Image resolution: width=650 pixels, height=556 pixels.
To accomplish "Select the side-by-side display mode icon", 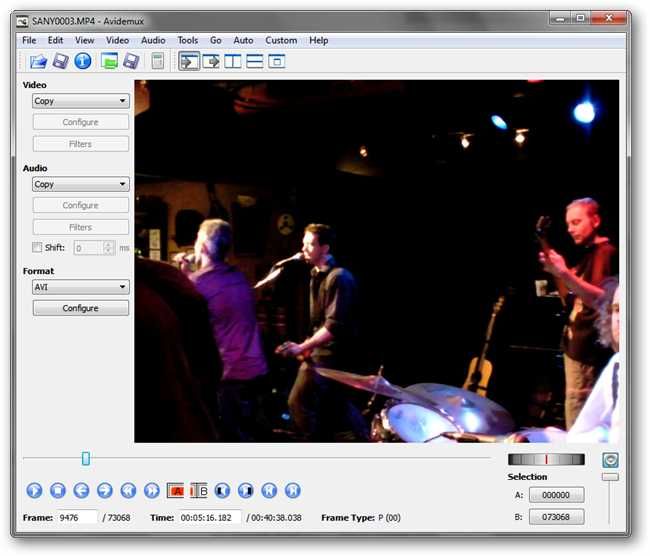I will point(233,61).
